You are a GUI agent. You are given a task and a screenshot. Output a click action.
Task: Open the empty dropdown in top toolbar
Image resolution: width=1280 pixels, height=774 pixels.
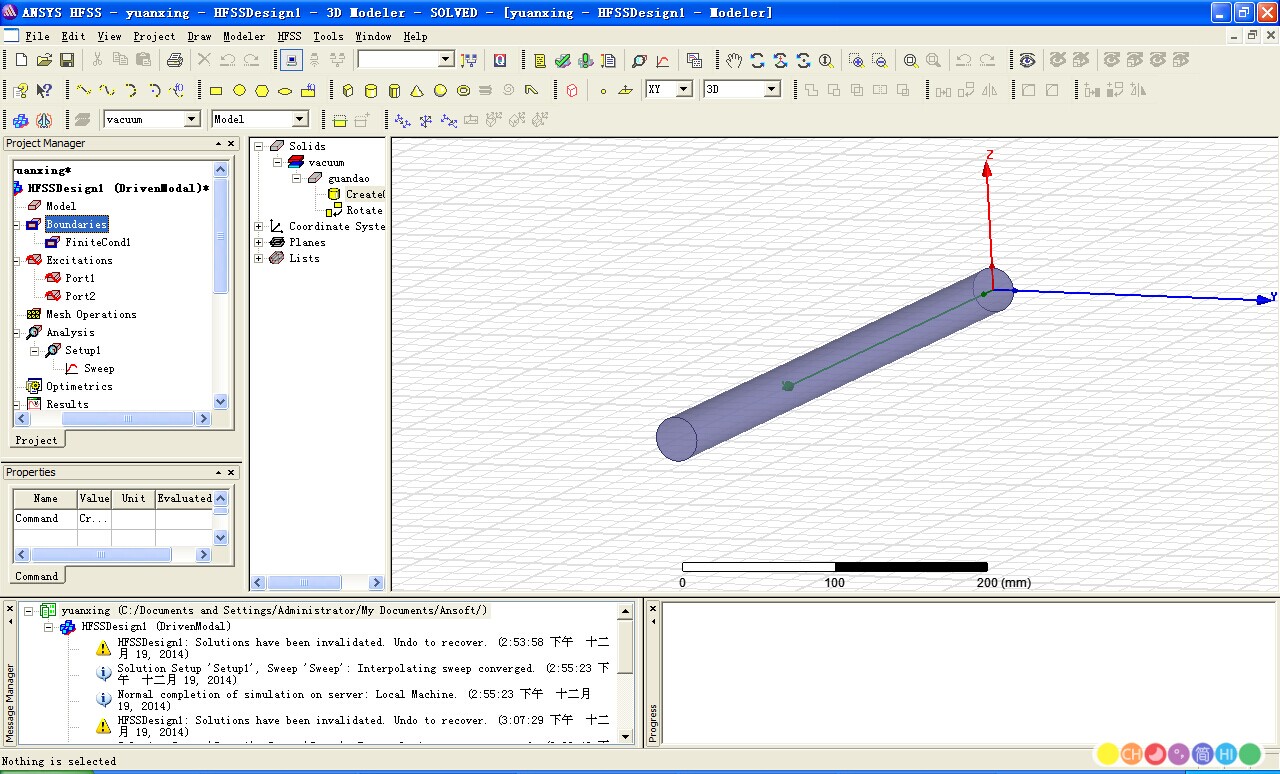point(446,60)
